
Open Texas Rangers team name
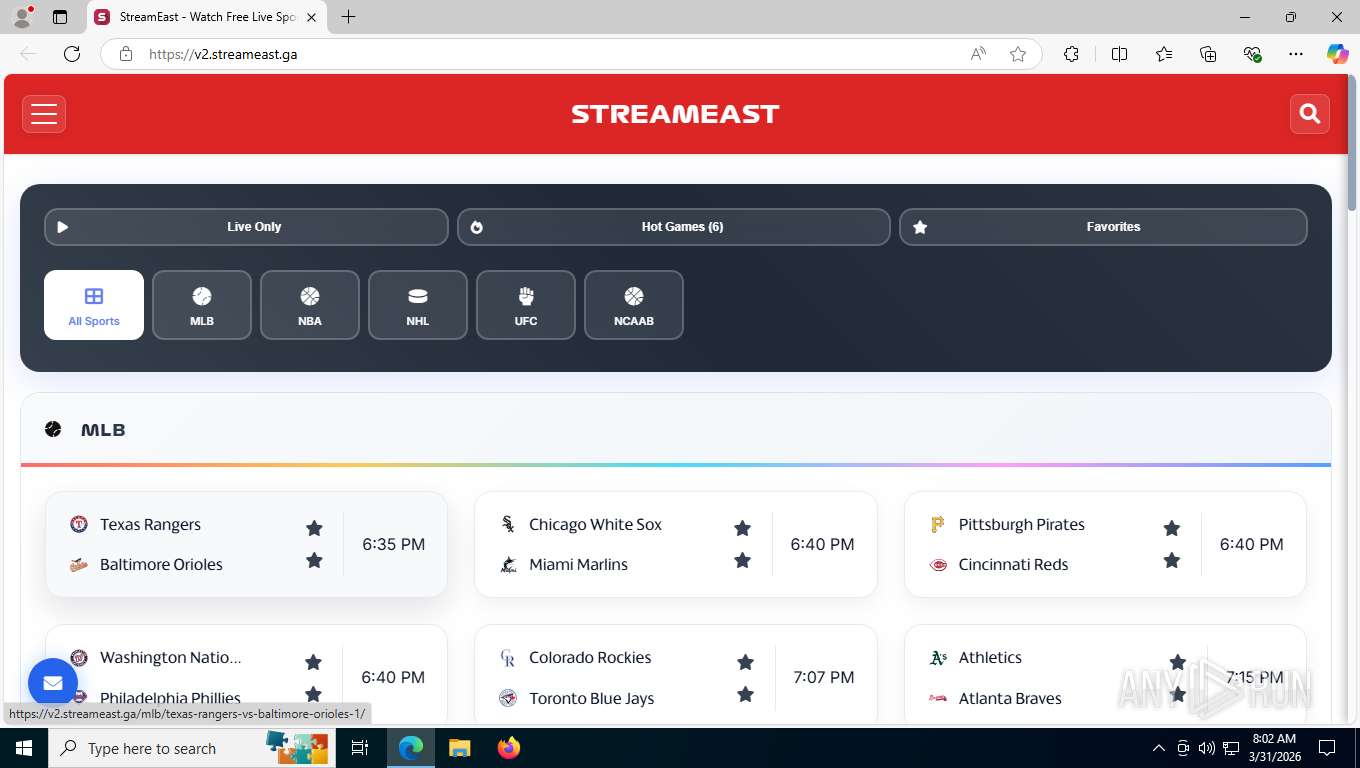(x=150, y=524)
